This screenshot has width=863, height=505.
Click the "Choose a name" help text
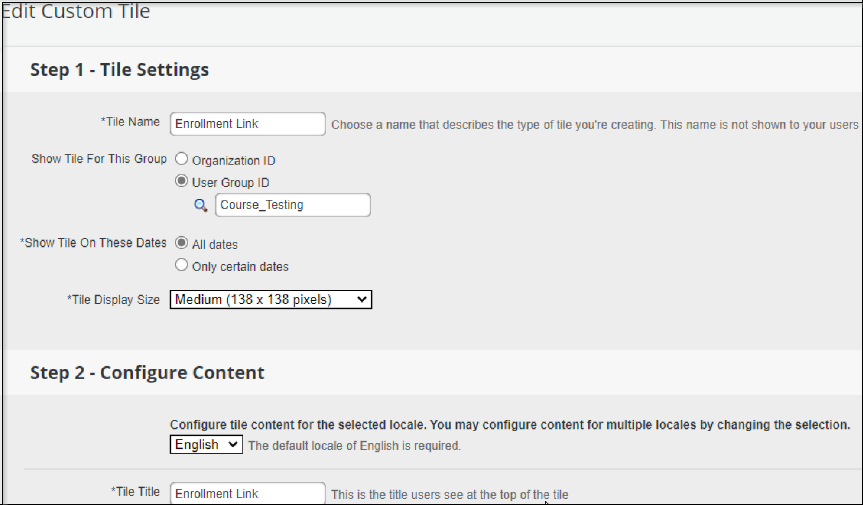594,125
